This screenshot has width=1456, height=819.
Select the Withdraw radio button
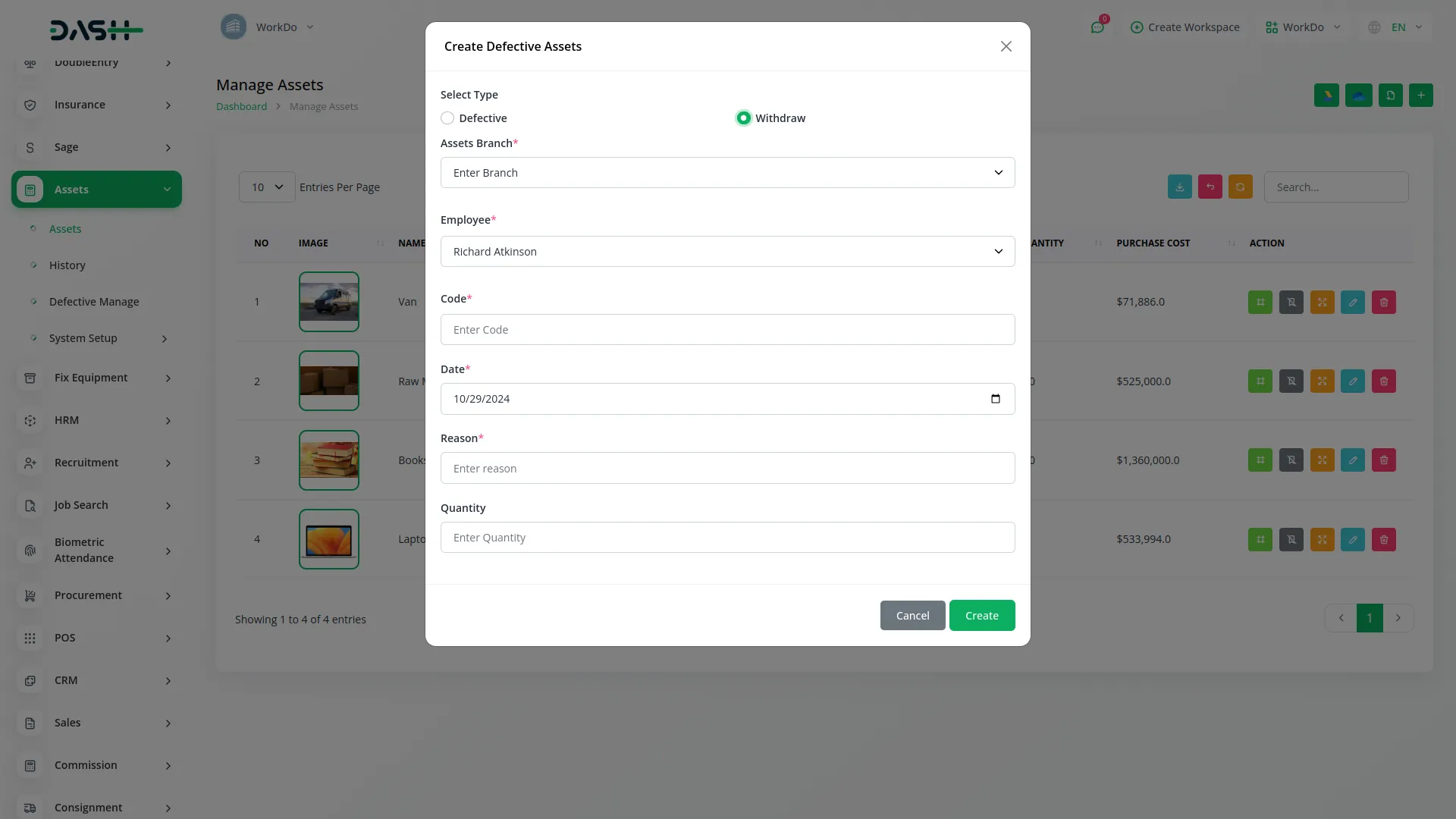tap(743, 118)
